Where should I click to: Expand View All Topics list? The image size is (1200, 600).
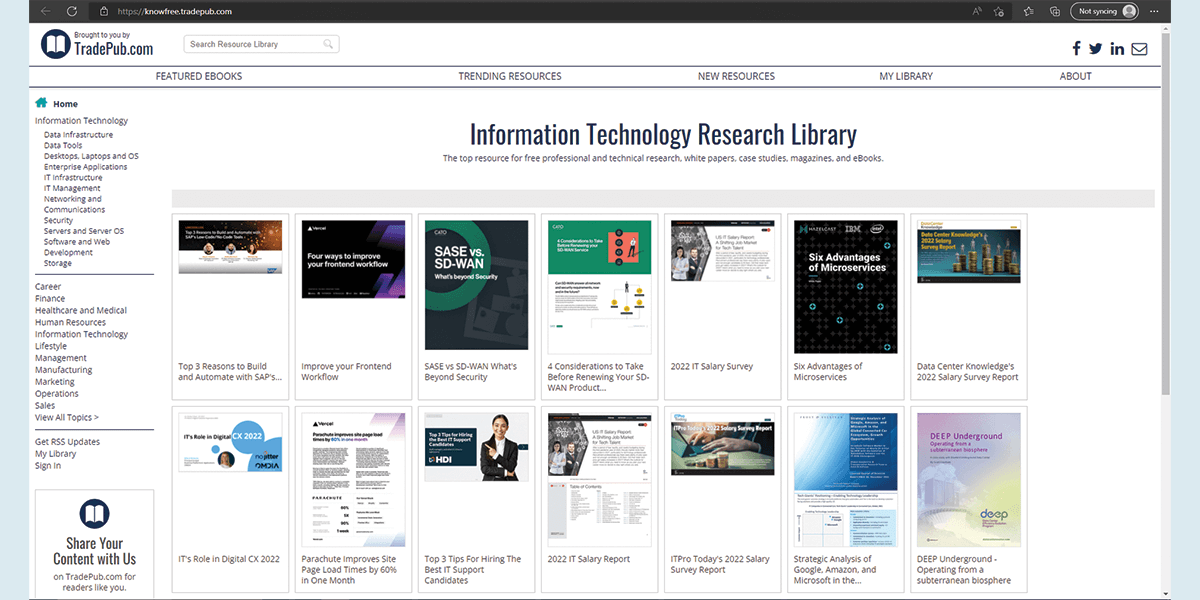tap(67, 418)
